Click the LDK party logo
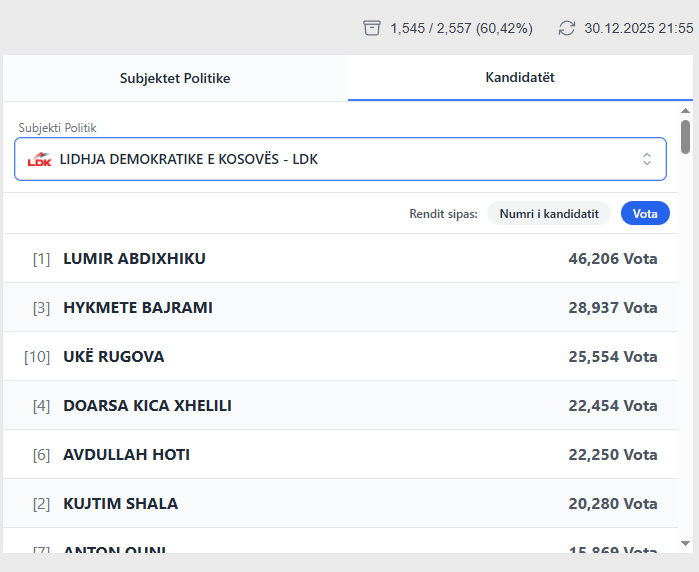699x572 pixels. 39,159
